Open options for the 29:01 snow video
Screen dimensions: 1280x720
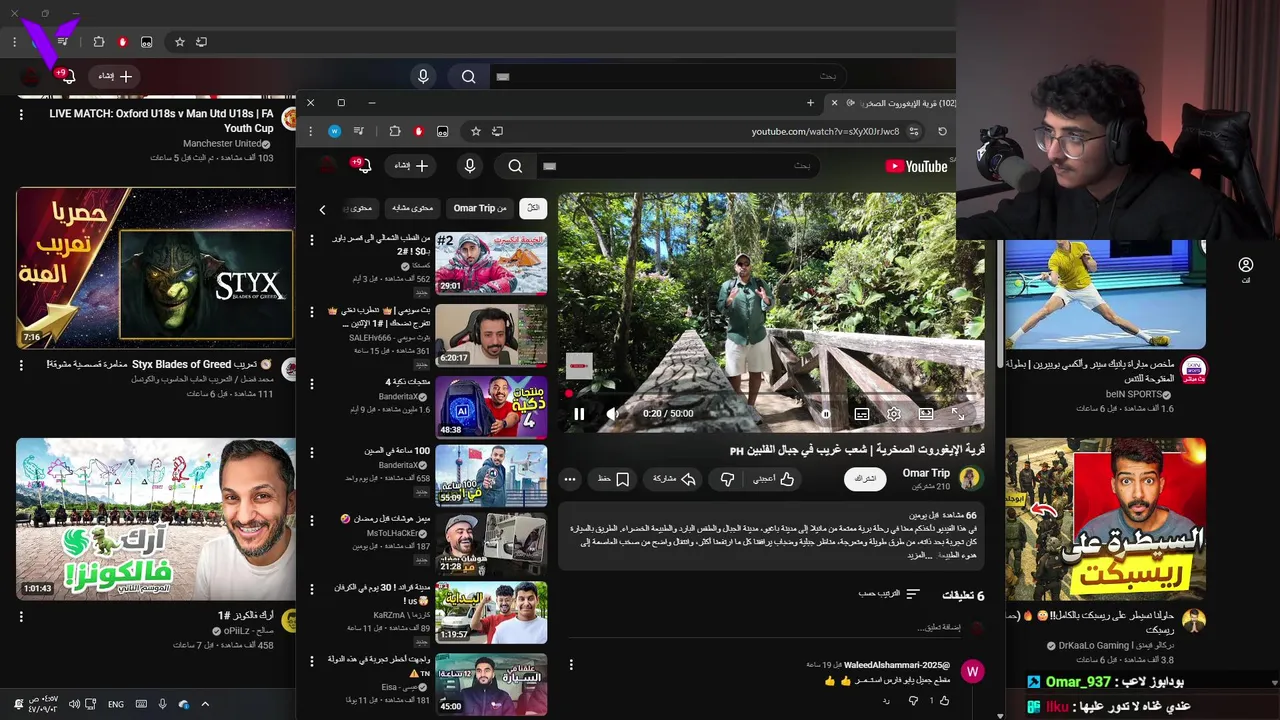pos(312,240)
